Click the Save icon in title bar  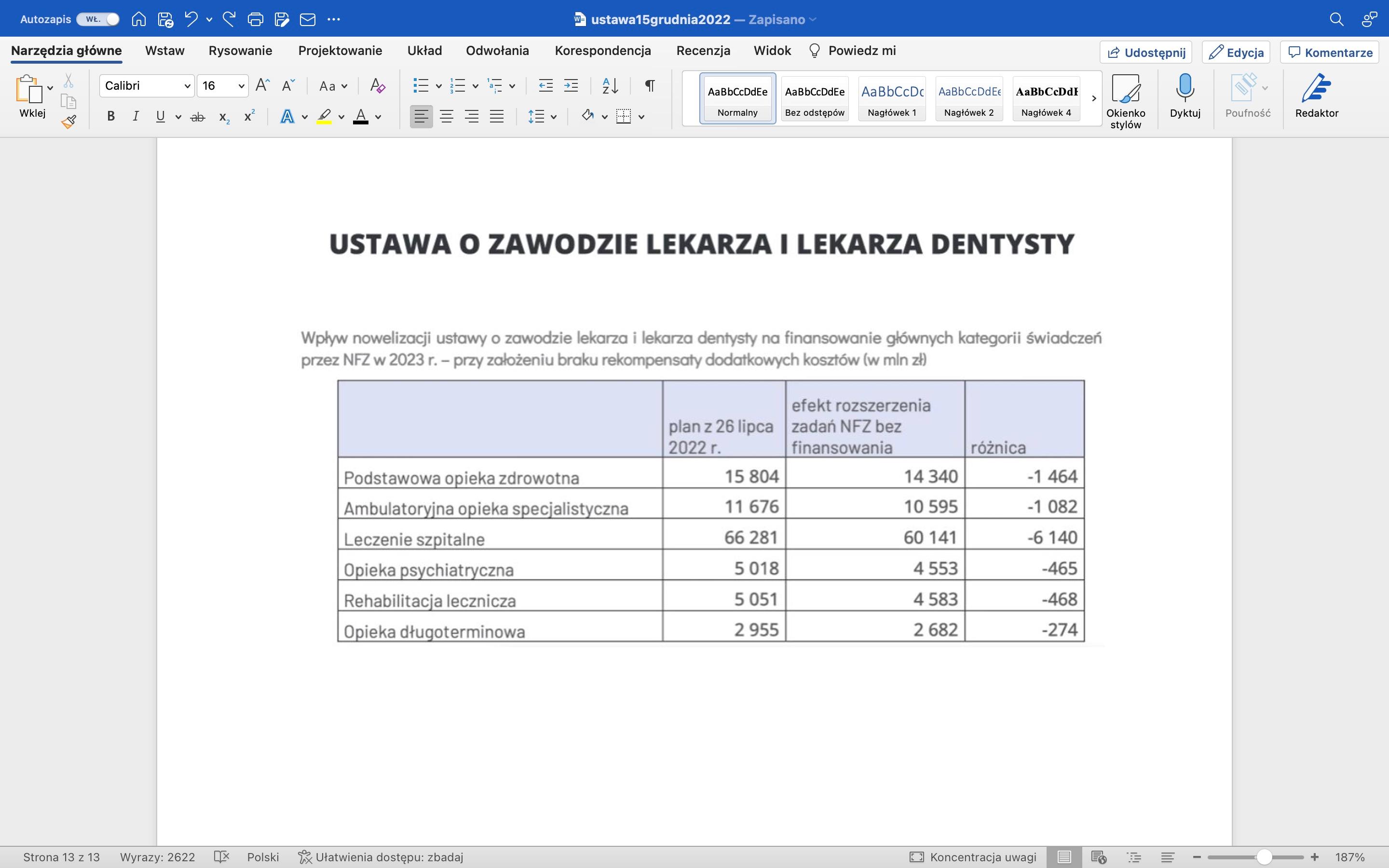pos(165,19)
